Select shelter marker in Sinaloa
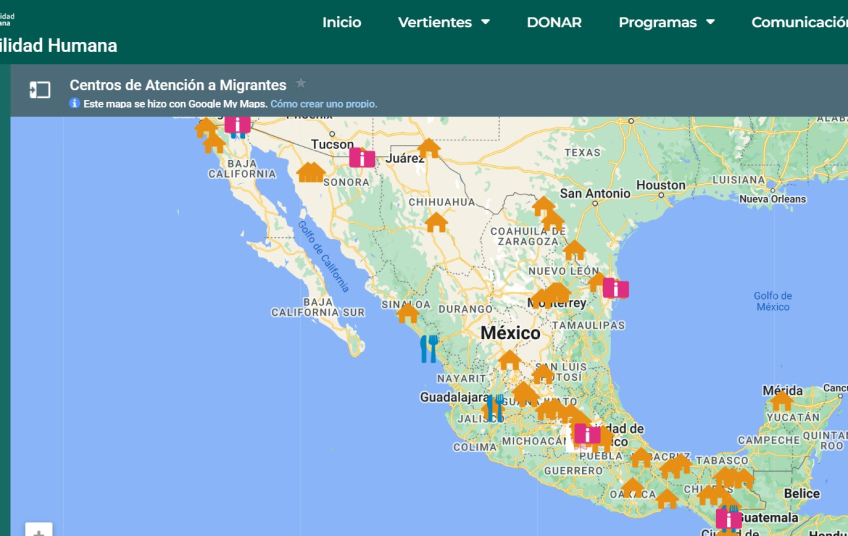Image resolution: width=848 pixels, height=536 pixels. pyautogui.click(x=408, y=312)
